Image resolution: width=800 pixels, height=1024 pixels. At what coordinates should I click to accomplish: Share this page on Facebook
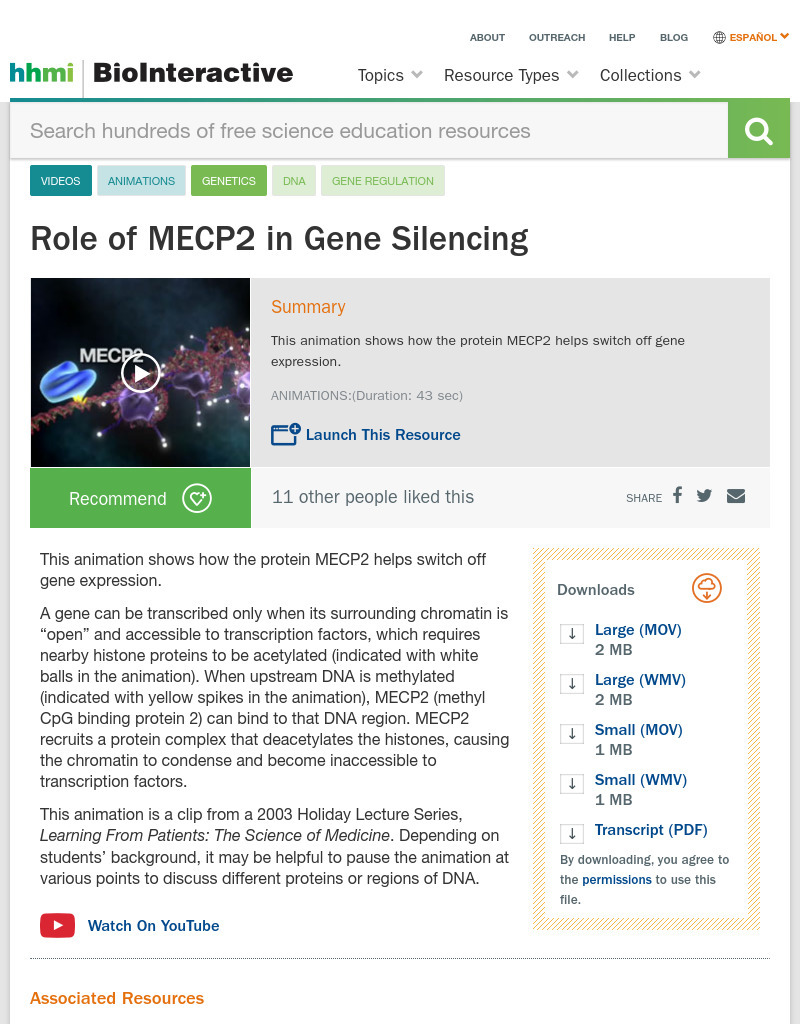click(677, 496)
